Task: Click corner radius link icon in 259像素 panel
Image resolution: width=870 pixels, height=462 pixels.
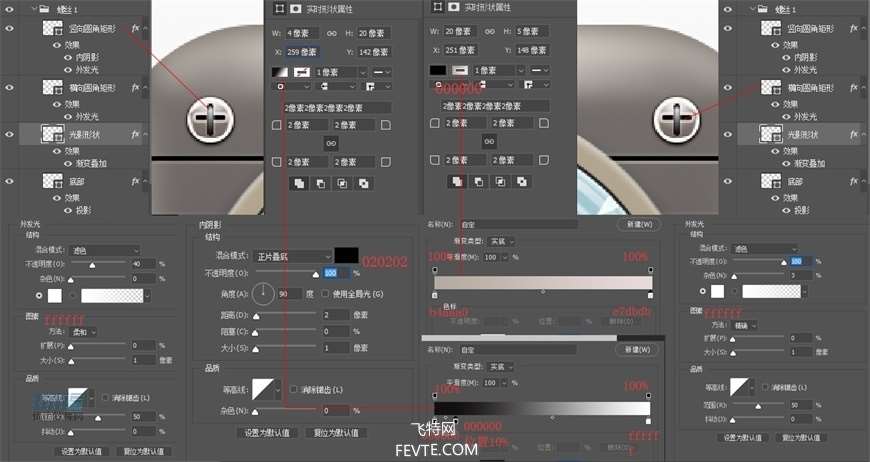Action: [331, 144]
